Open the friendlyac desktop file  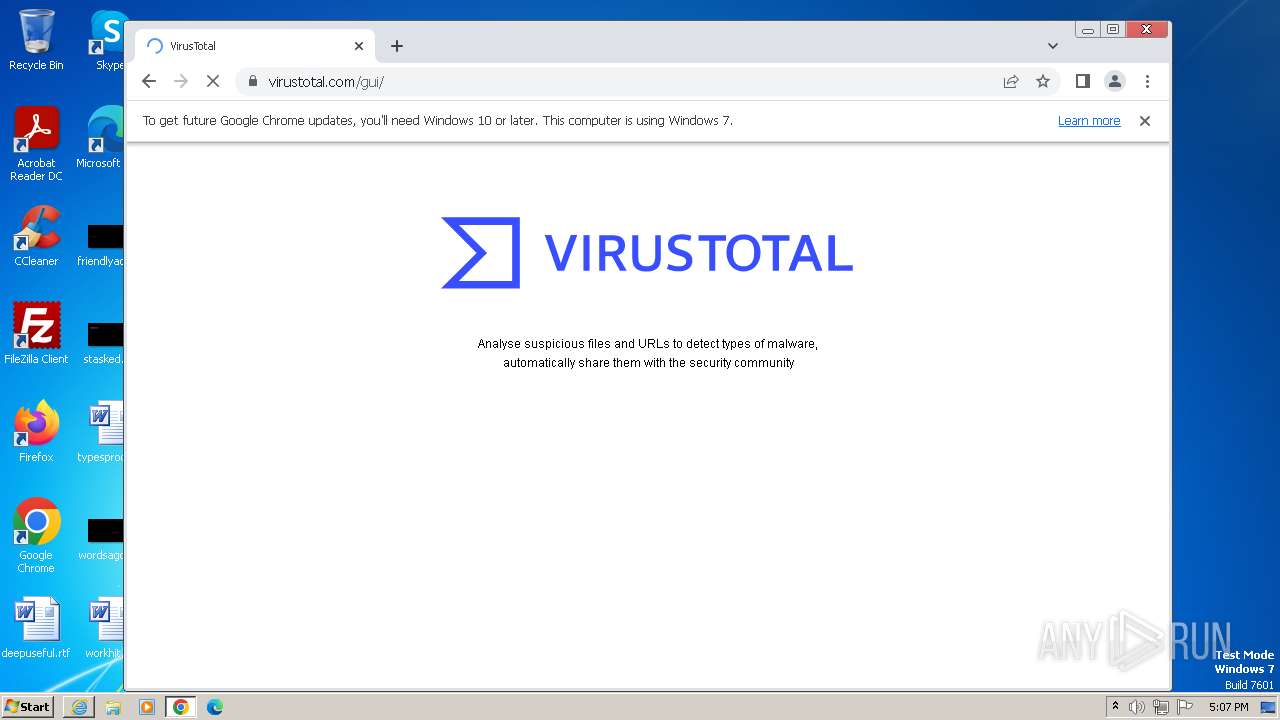(x=101, y=245)
